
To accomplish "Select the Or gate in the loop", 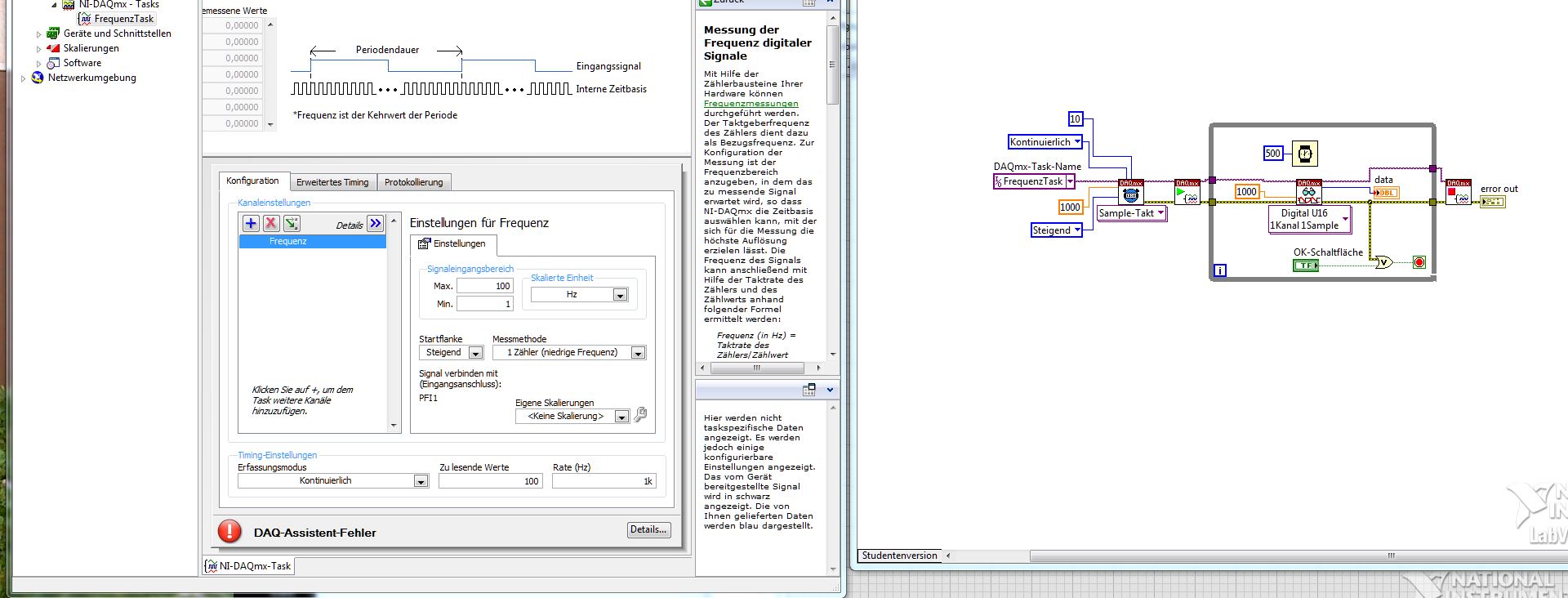I will point(1383,262).
